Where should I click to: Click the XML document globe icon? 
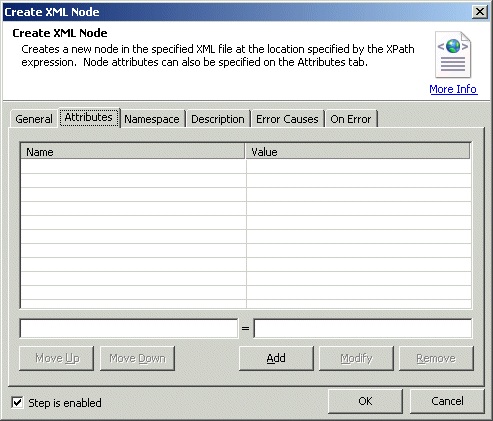pos(453,55)
